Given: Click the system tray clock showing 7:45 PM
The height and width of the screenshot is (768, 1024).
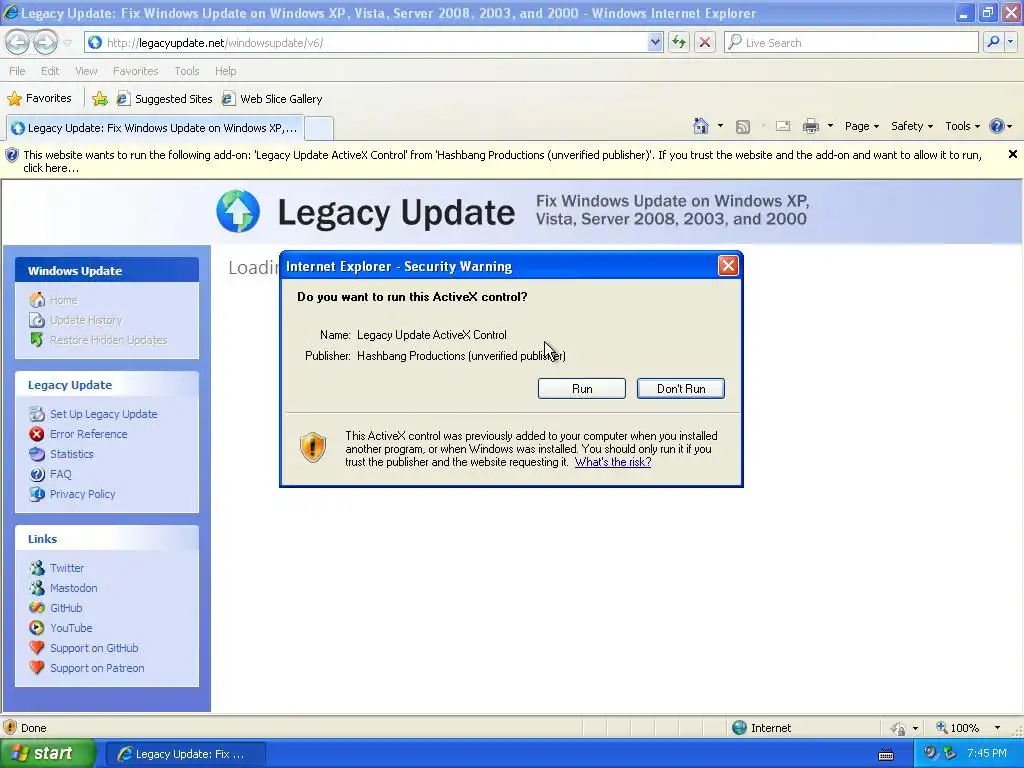Looking at the screenshot, I should 986,754.
